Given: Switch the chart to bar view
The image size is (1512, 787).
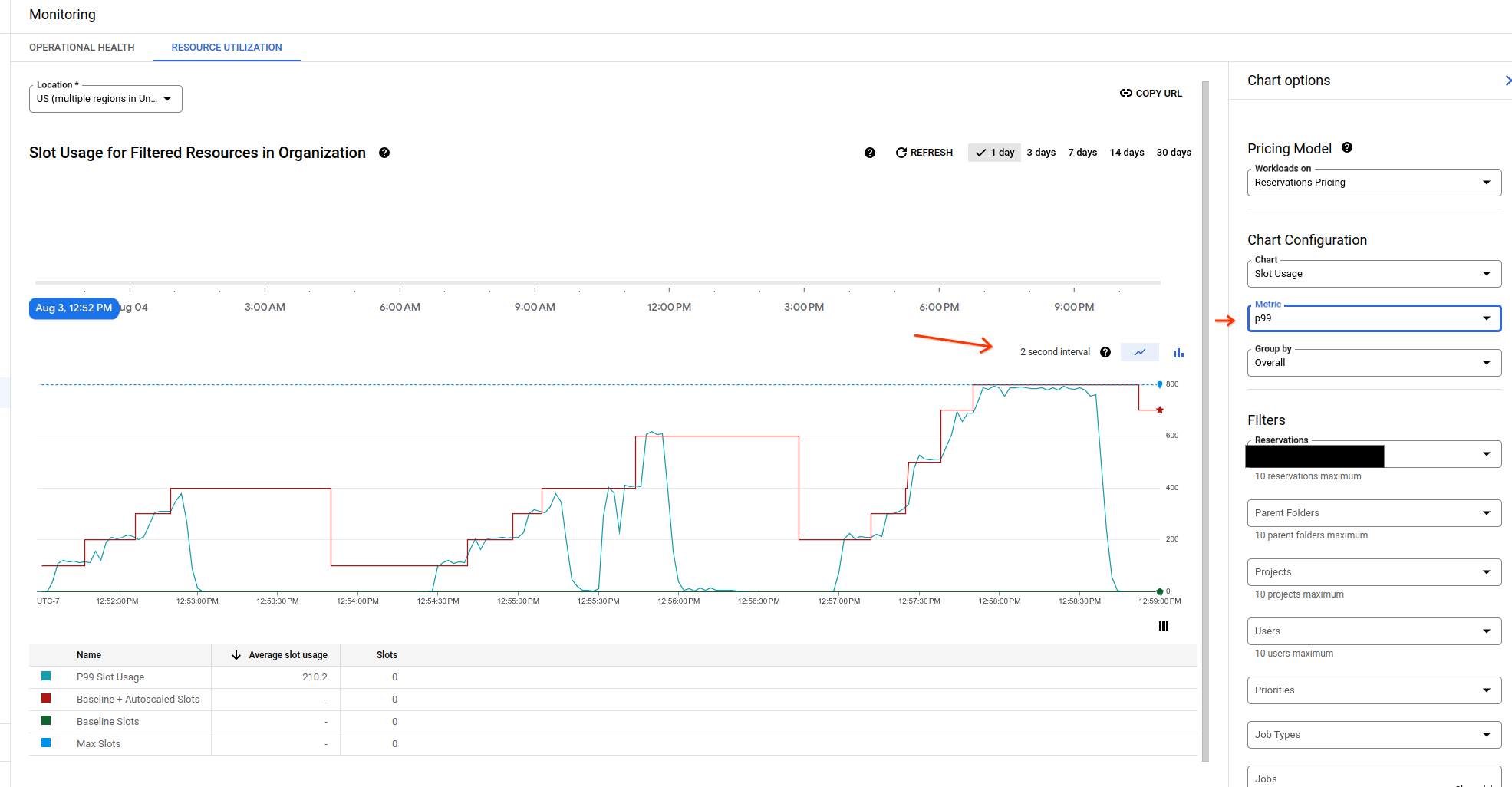Looking at the screenshot, I should 1179,352.
